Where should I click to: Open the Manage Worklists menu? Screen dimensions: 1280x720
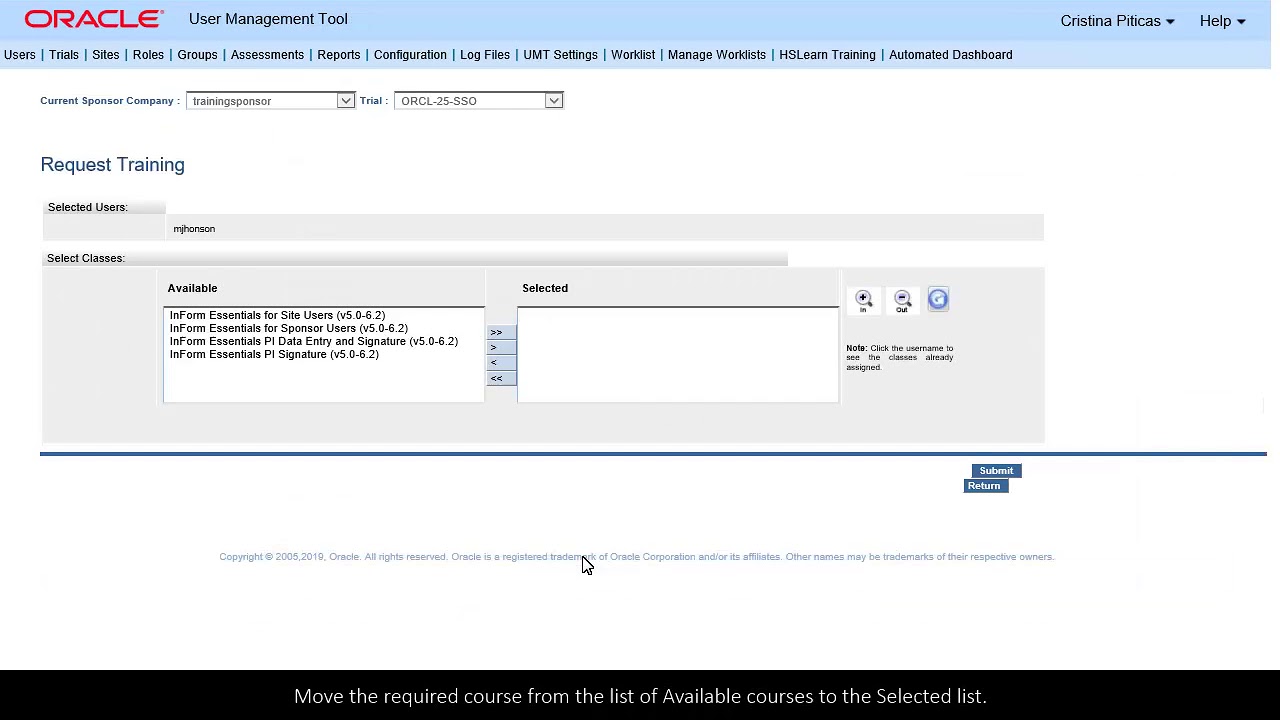pyautogui.click(x=717, y=55)
